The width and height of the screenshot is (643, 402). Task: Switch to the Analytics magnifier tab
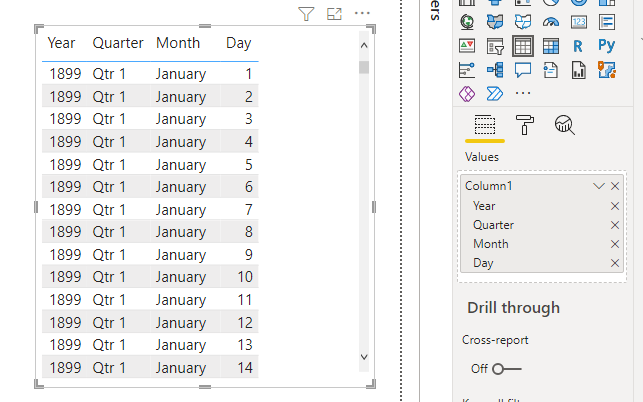[565, 125]
